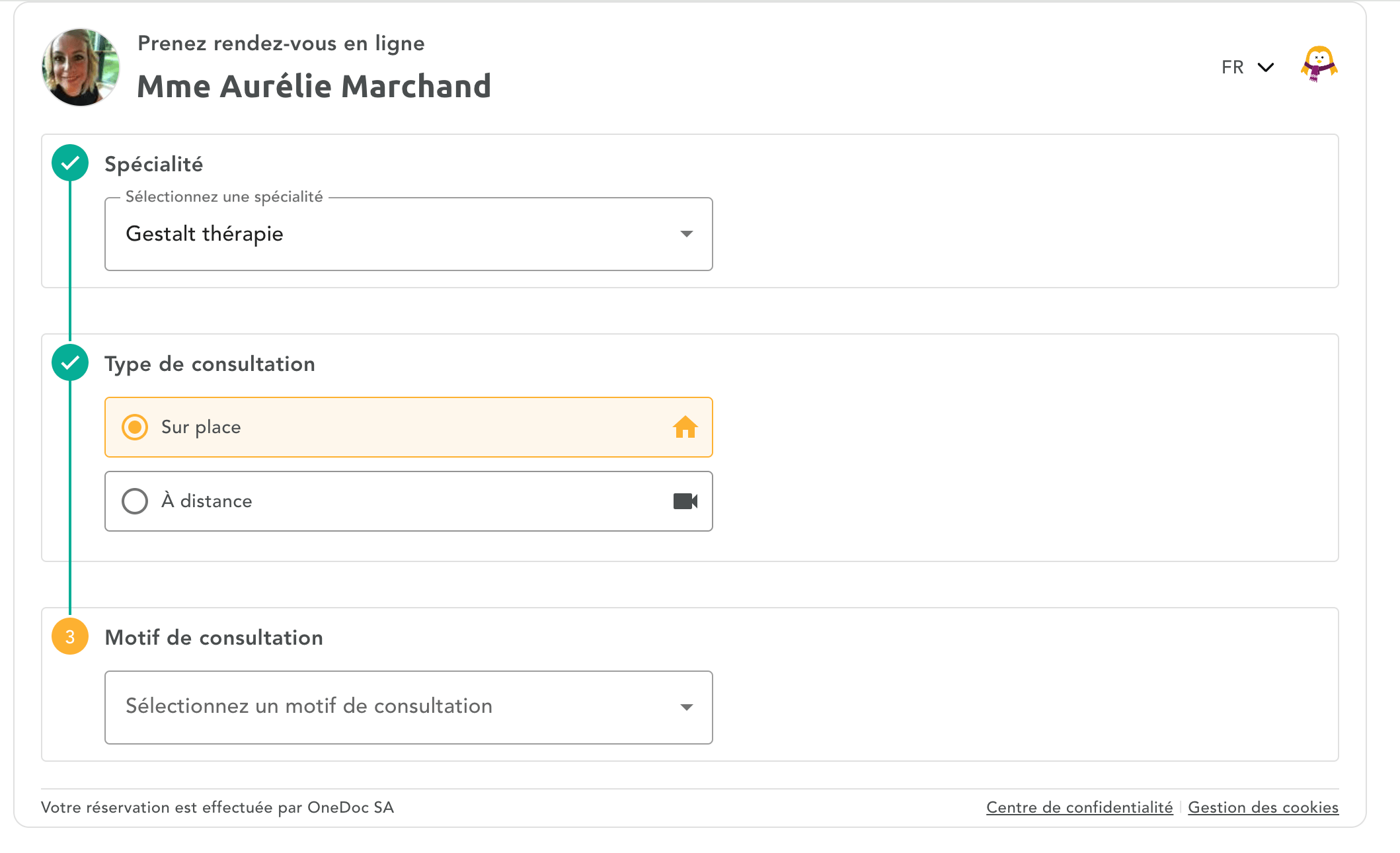Open the motif de consultation dropdown
Viewport: 1400px width, 853px height.
tap(397, 707)
